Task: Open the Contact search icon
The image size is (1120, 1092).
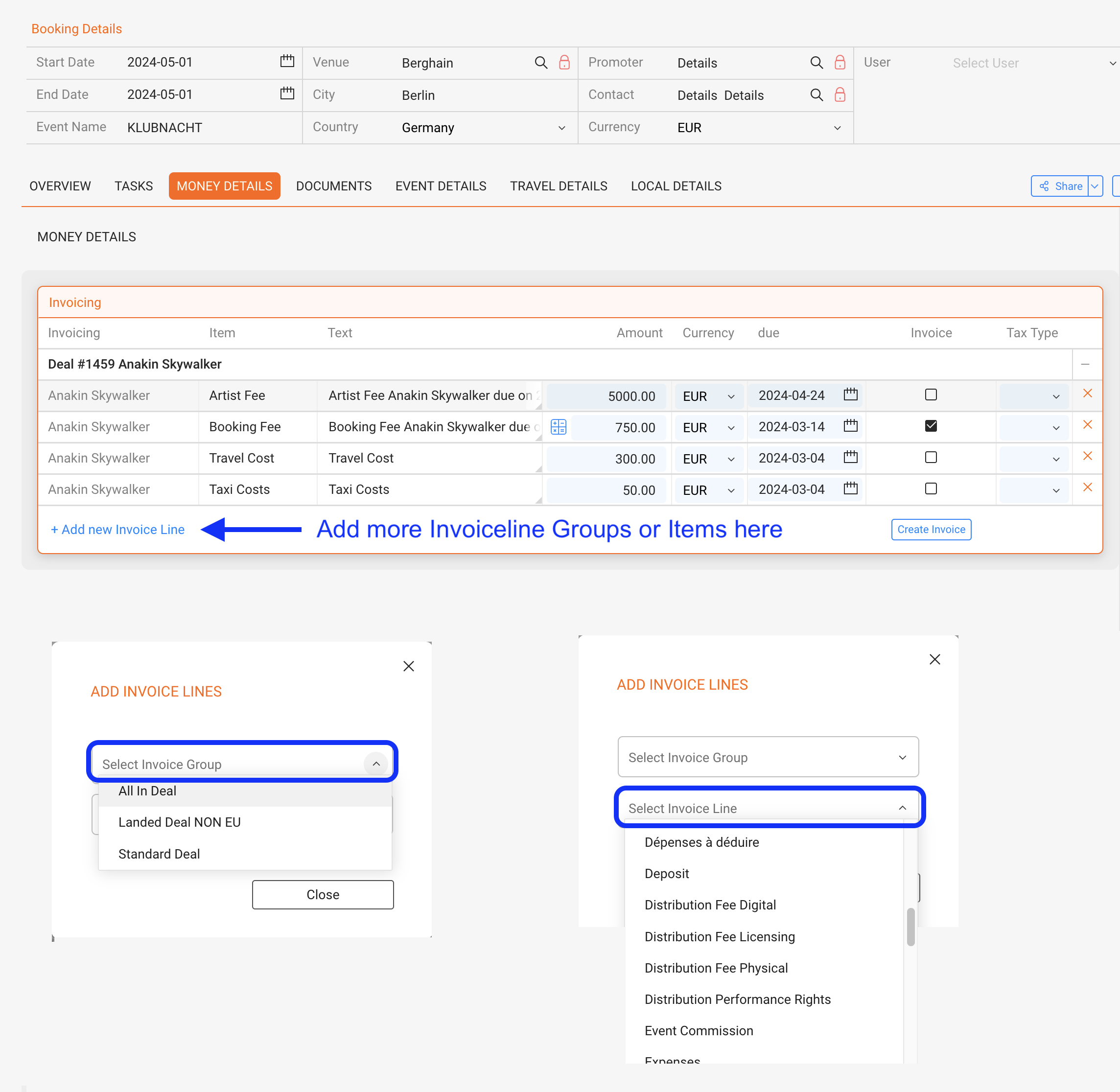Action: pos(817,94)
